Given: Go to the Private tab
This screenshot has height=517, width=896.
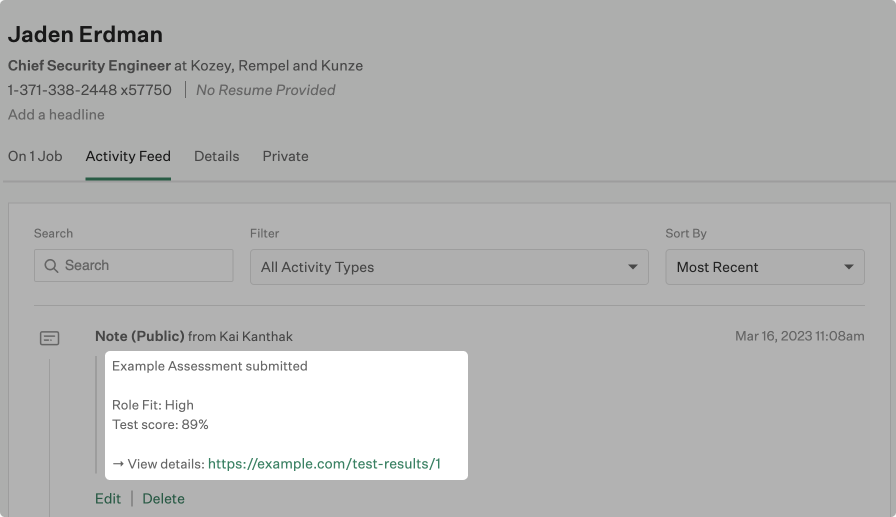Looking at the screenshot, I should coord(285,156).
